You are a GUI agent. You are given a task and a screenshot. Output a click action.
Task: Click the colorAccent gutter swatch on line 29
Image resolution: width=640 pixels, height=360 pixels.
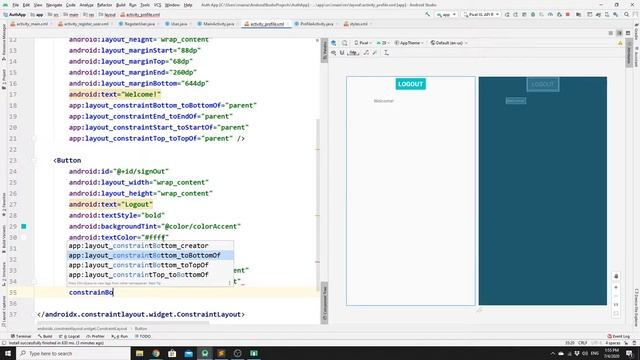click(x=24, y=227)
